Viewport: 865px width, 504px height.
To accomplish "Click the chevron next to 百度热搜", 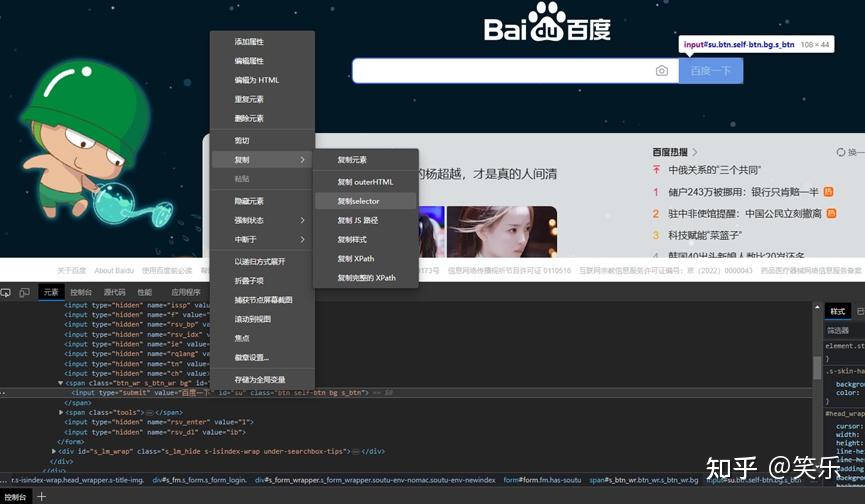I will point(695,152).
